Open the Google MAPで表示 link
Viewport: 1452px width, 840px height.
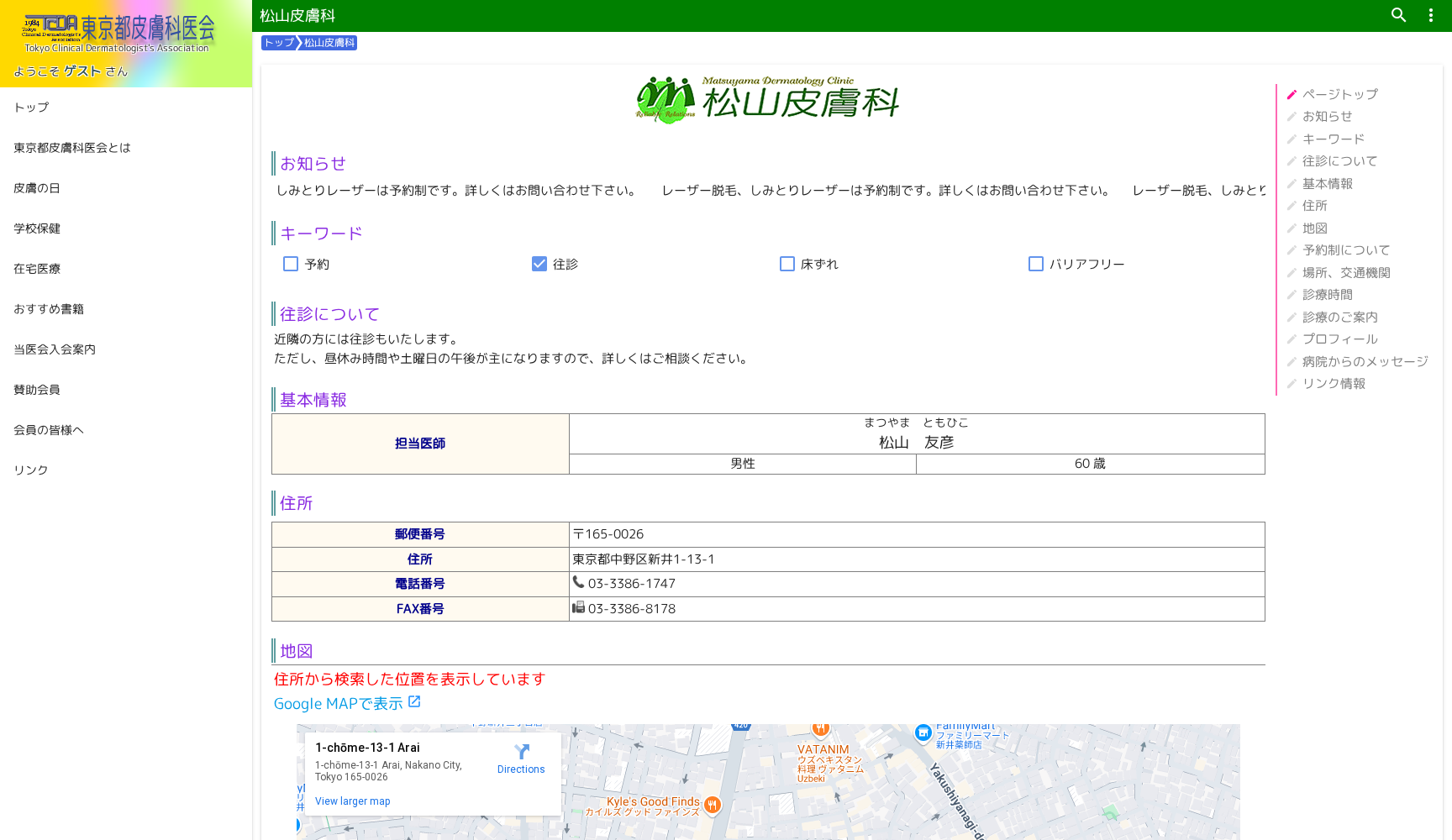click(338, 704)
